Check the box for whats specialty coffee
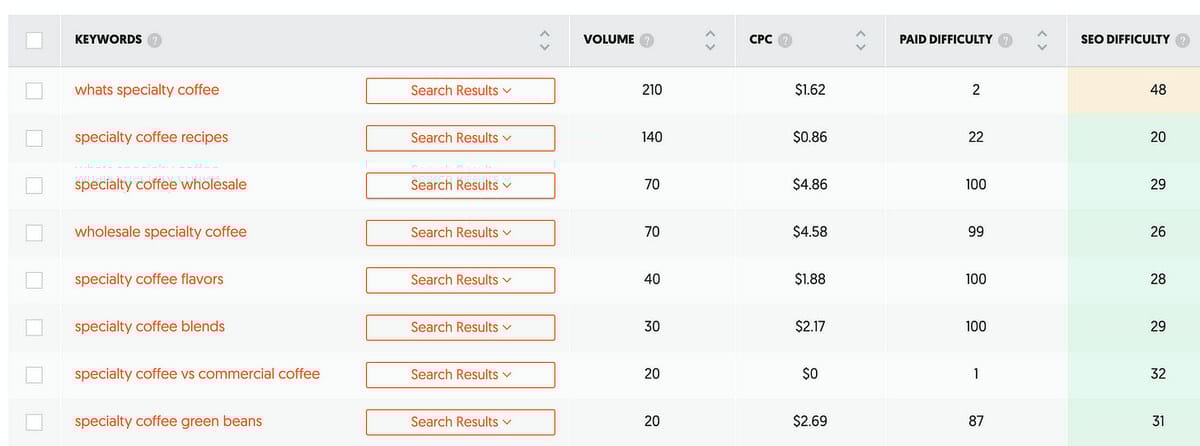Screen dimensions: 1200x446 34,91
